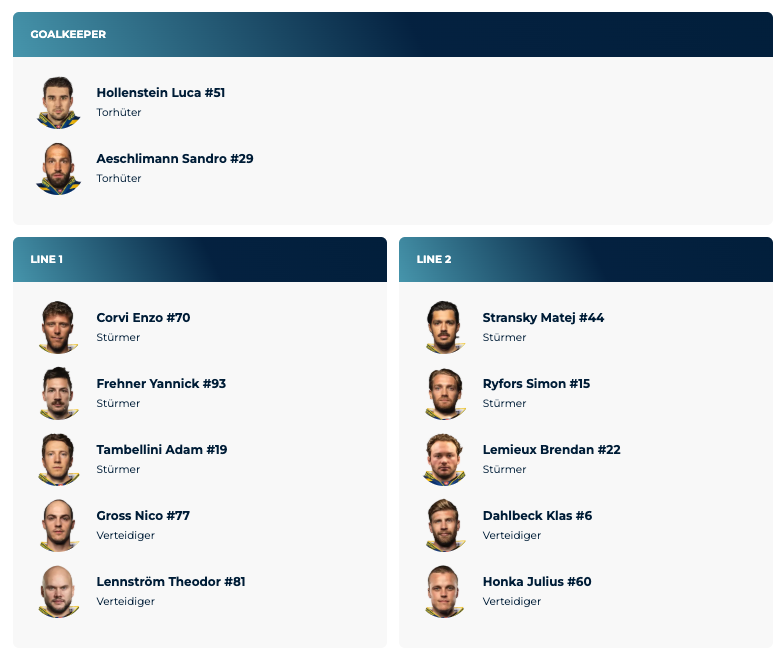Click Aeschlimann Sandro's player photo
This screenshot has height=655, width=775.
tap(59, 168)
